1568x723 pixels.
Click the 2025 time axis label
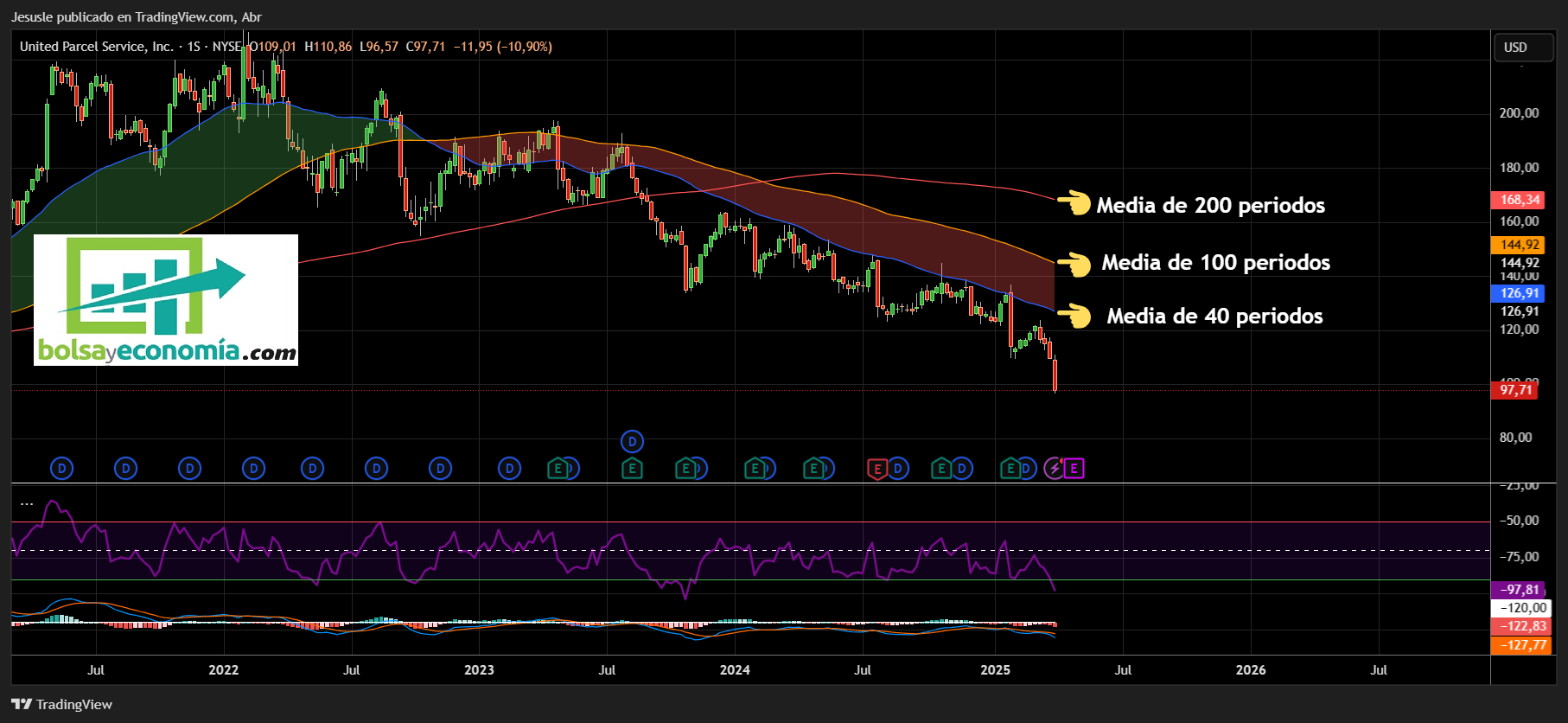coord(995,670)
